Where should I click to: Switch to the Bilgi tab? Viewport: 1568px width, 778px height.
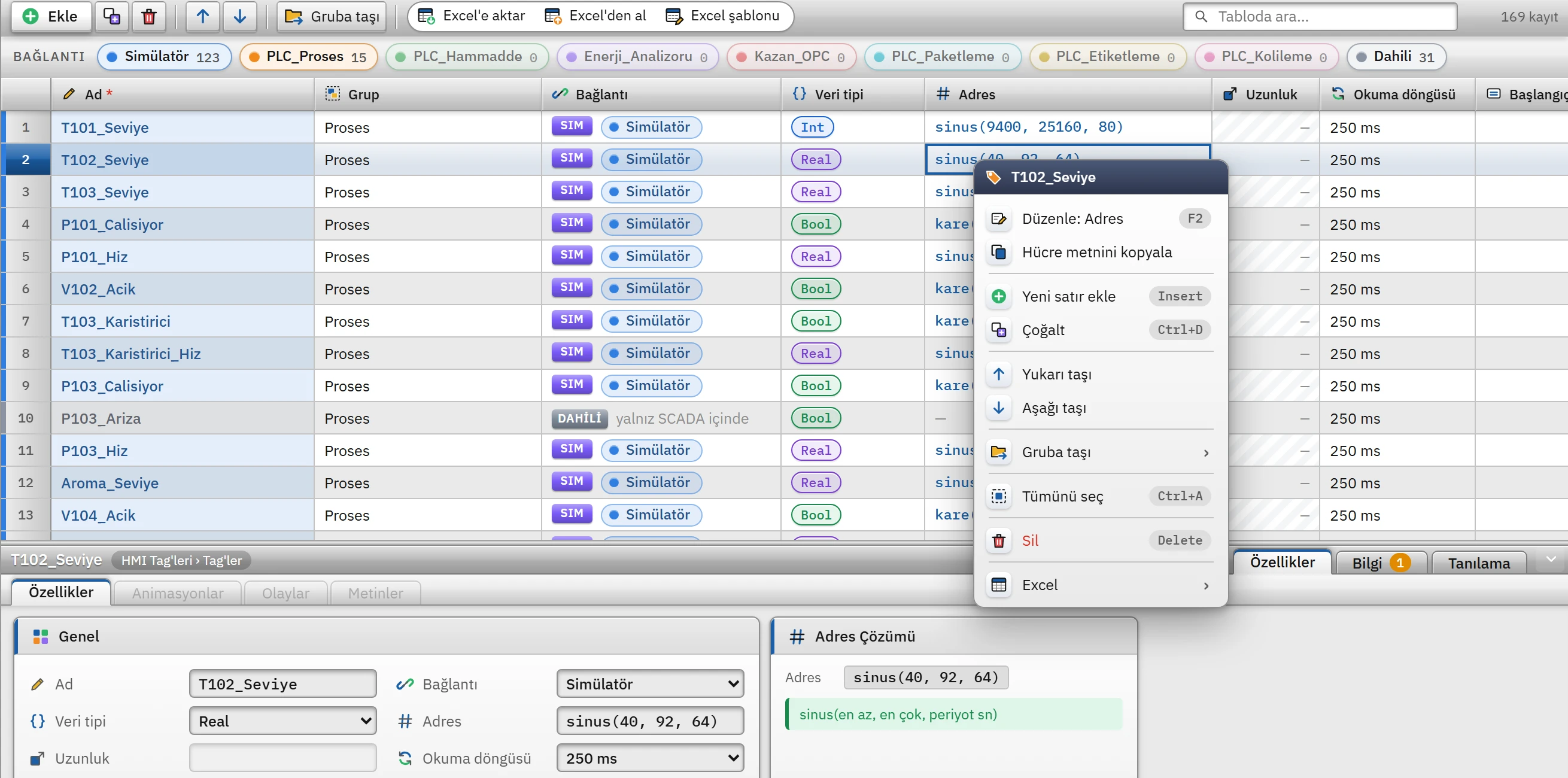coord(1381,563)
